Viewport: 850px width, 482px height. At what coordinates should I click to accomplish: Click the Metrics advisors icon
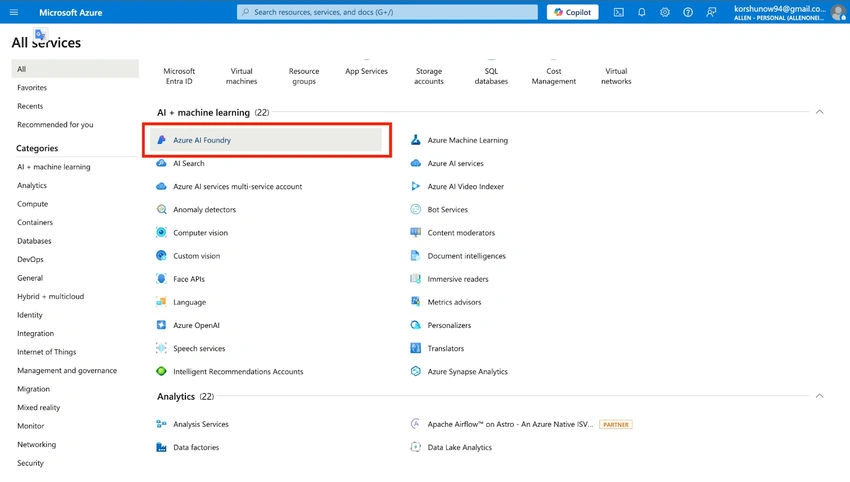tap(416, 302)
